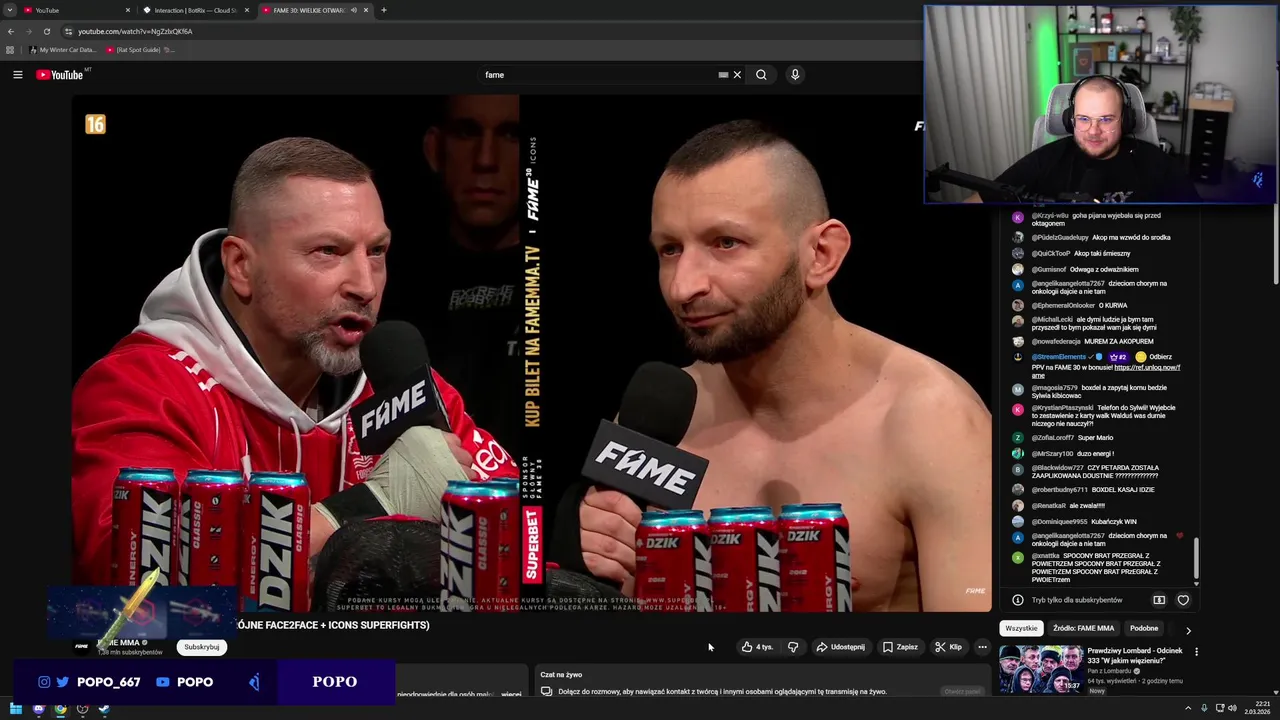Viewport: 1280px width, 720px height.
Task: Click the Otwórz panel button
Action: point(962,691)
